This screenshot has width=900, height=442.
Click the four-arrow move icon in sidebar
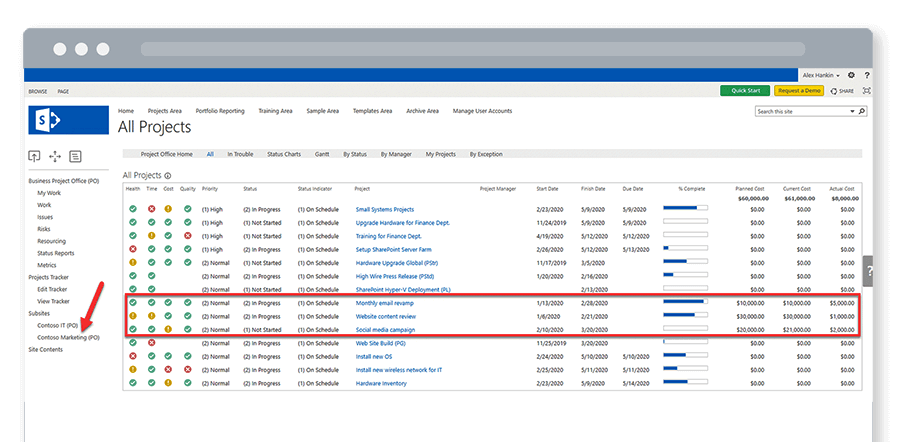(55, 156)
